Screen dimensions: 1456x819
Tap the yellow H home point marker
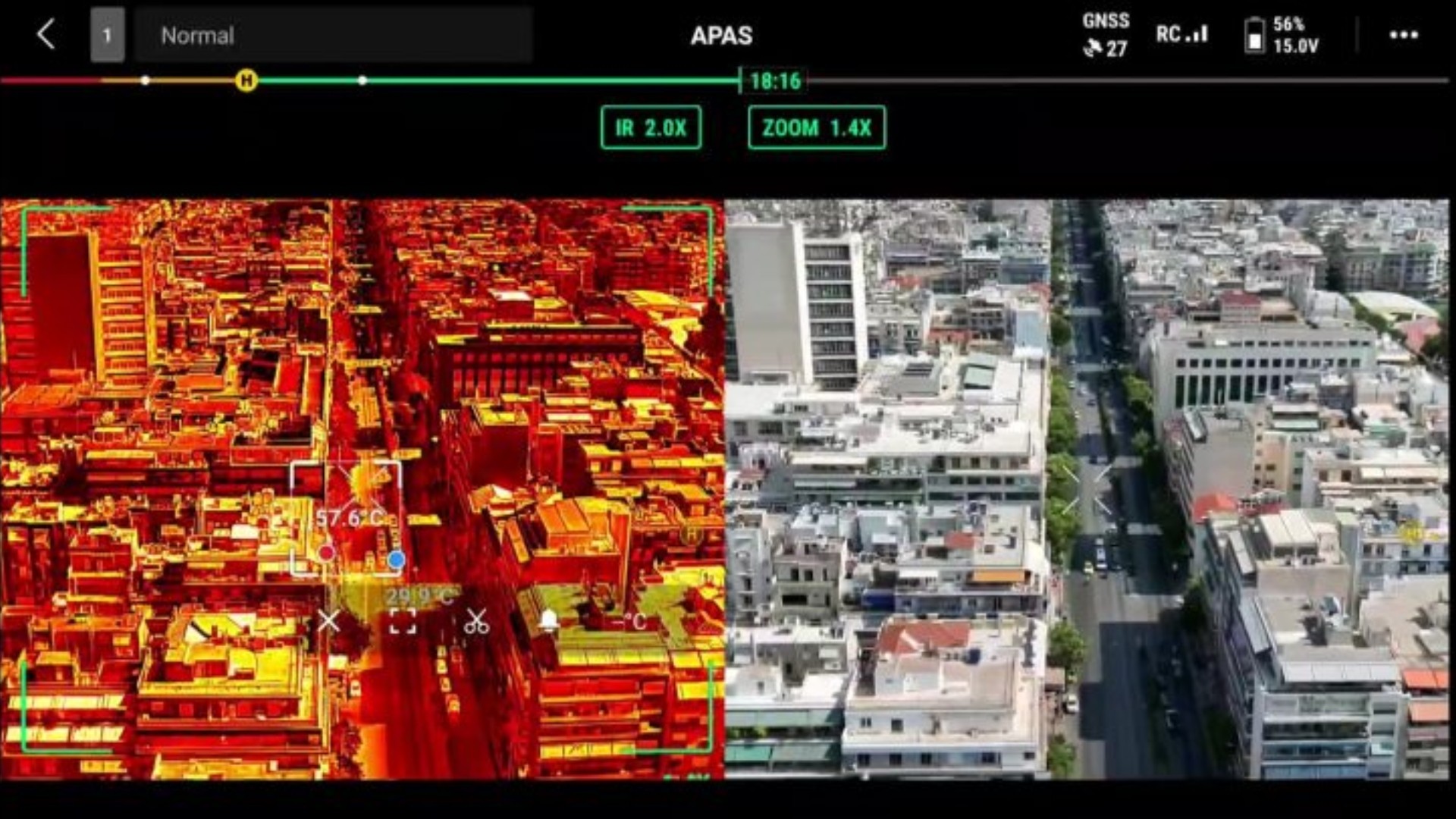[246, 80]
